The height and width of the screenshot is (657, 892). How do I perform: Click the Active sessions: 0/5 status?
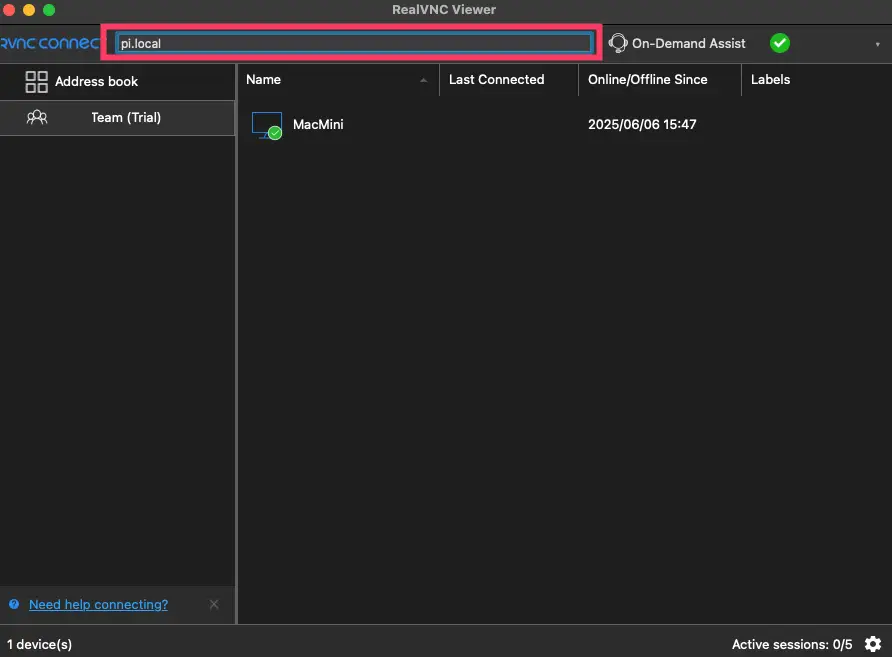(x=792, y=644)
